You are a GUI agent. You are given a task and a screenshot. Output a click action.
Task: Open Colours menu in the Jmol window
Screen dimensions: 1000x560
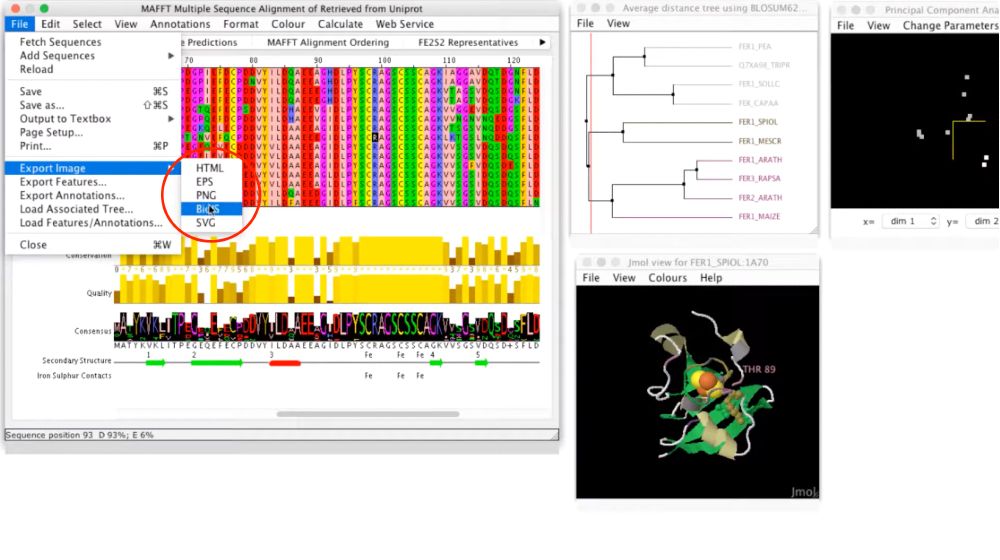[x=667, y=278]
